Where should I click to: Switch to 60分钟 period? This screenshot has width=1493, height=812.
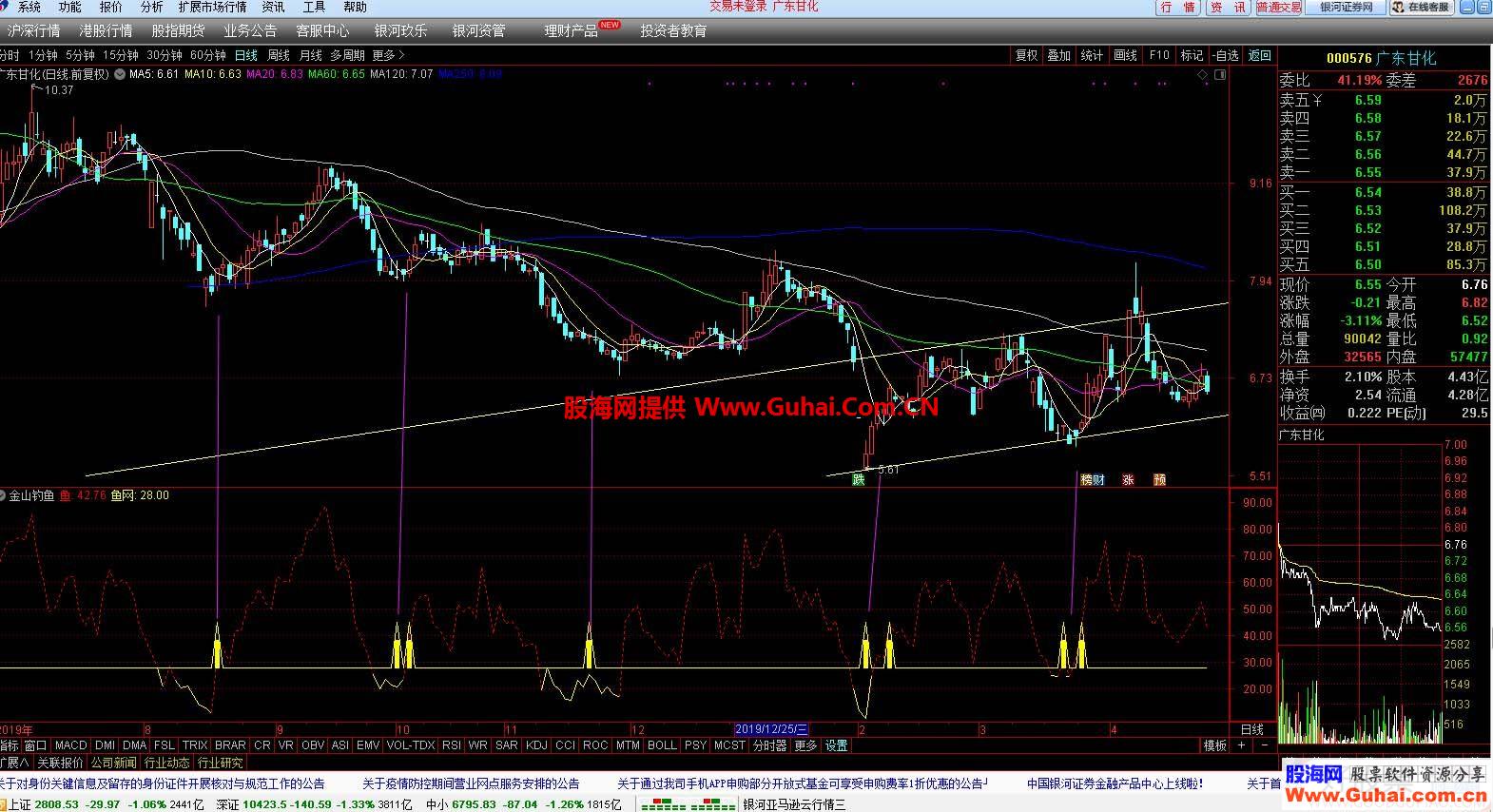click(x=208, y=55)
